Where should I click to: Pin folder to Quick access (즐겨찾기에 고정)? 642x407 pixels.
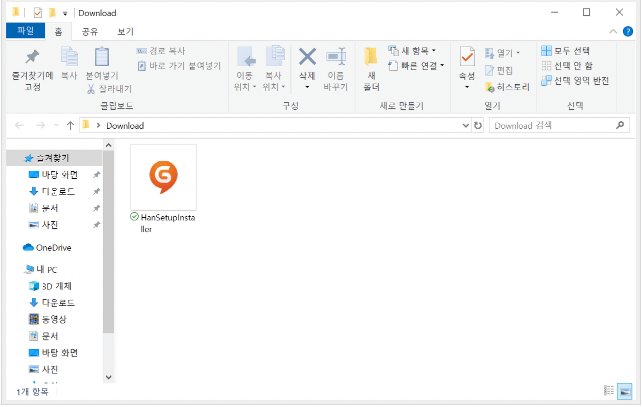[x=32, y=69]
